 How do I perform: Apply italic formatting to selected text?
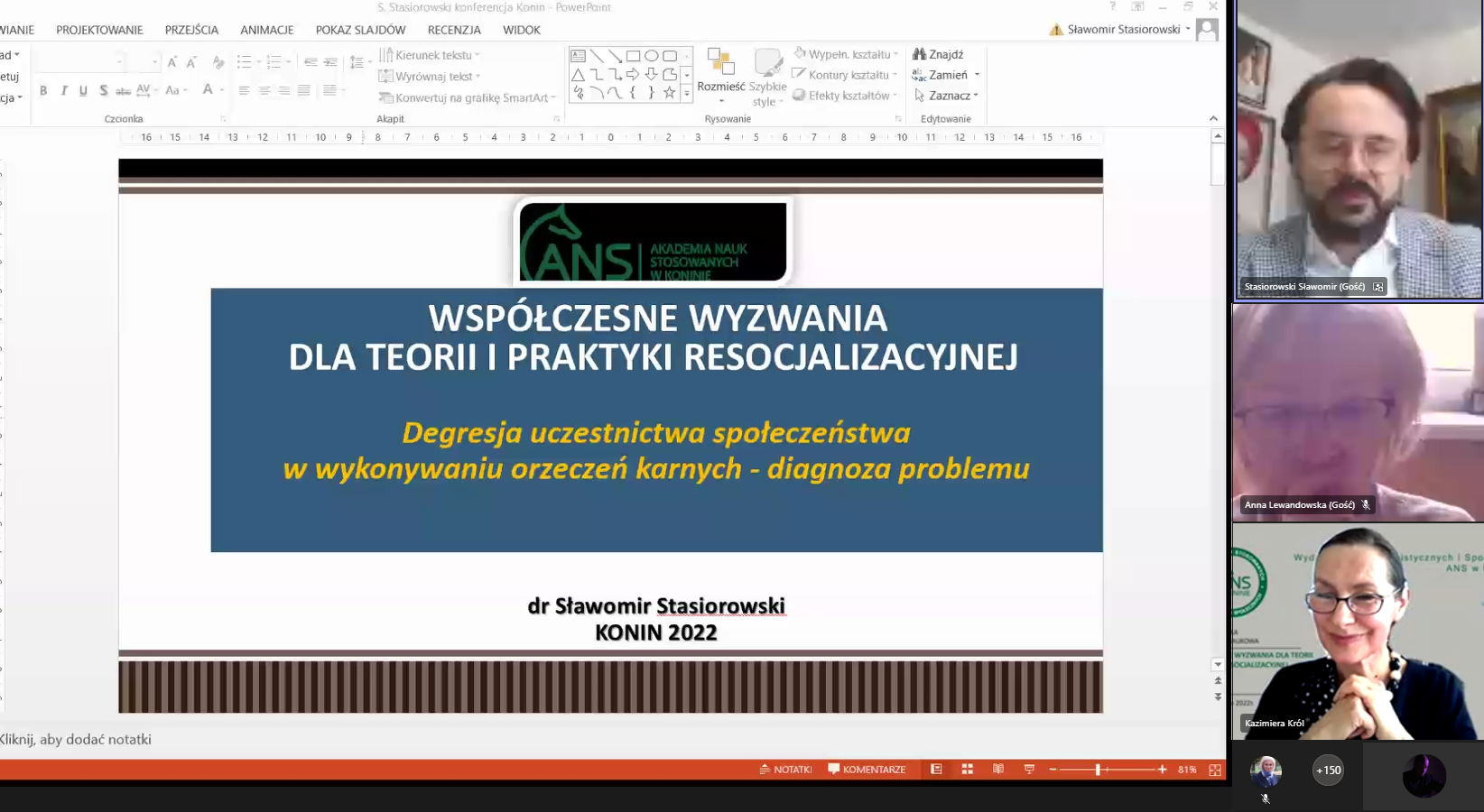tap(63, 90)
